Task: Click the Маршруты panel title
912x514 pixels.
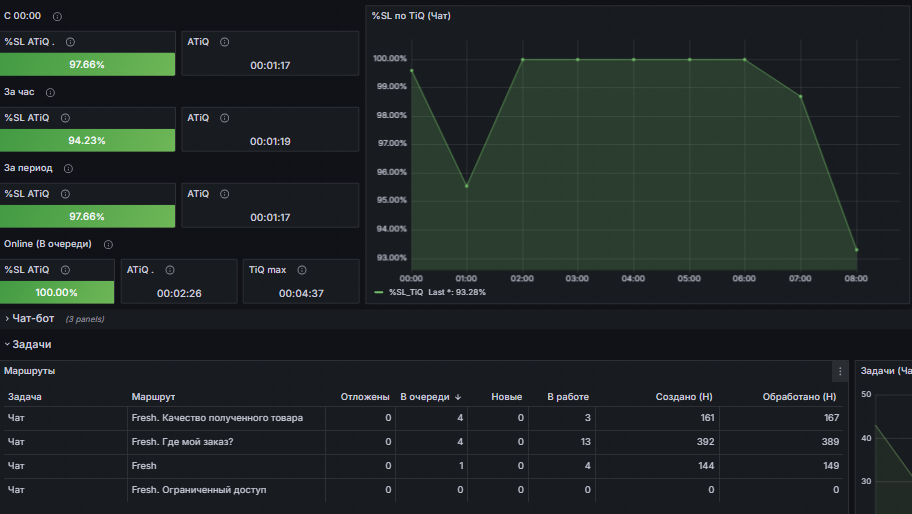Action: point(29,371)
